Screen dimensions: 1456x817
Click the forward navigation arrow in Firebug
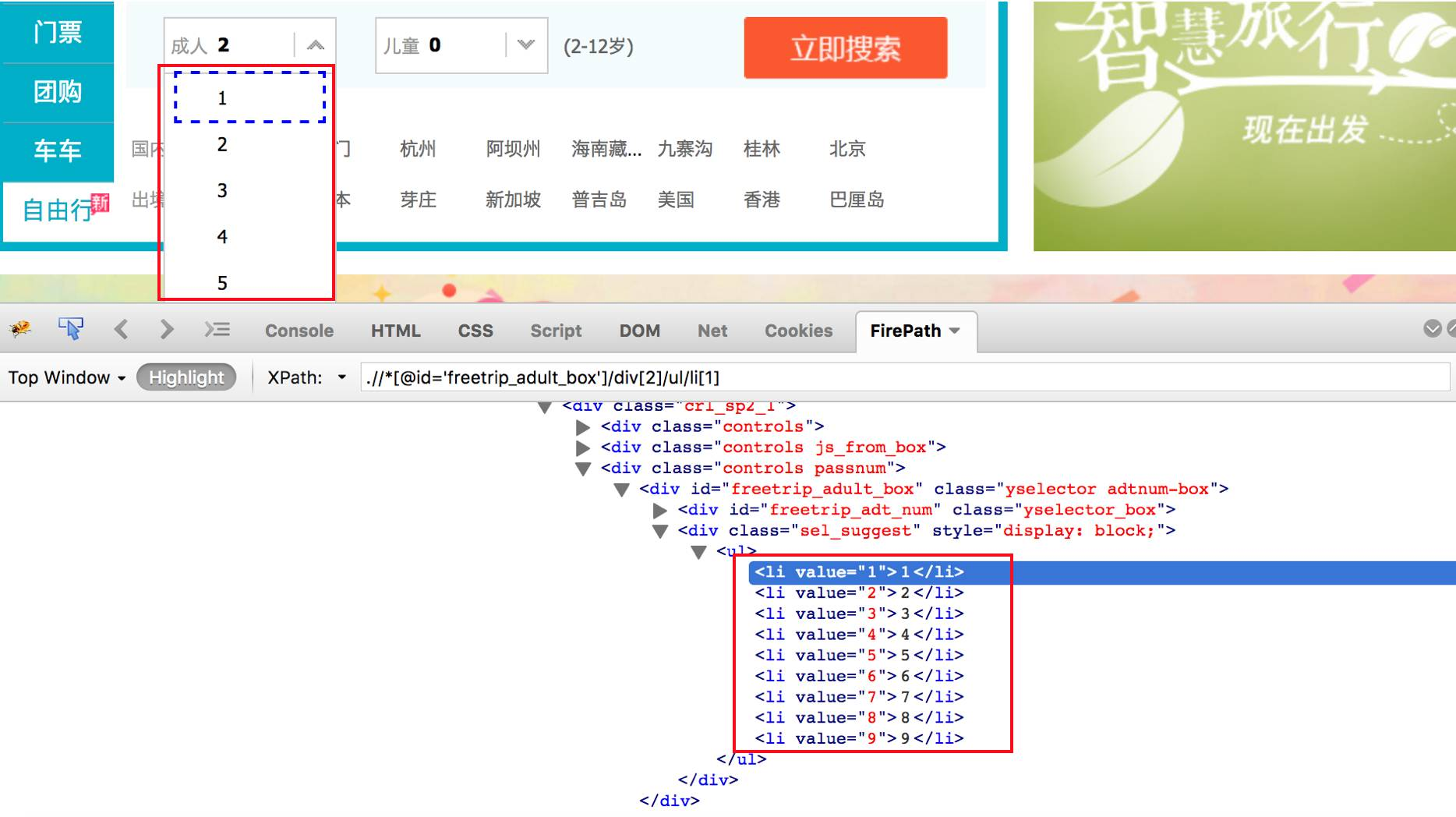click(x=165, y=329)
